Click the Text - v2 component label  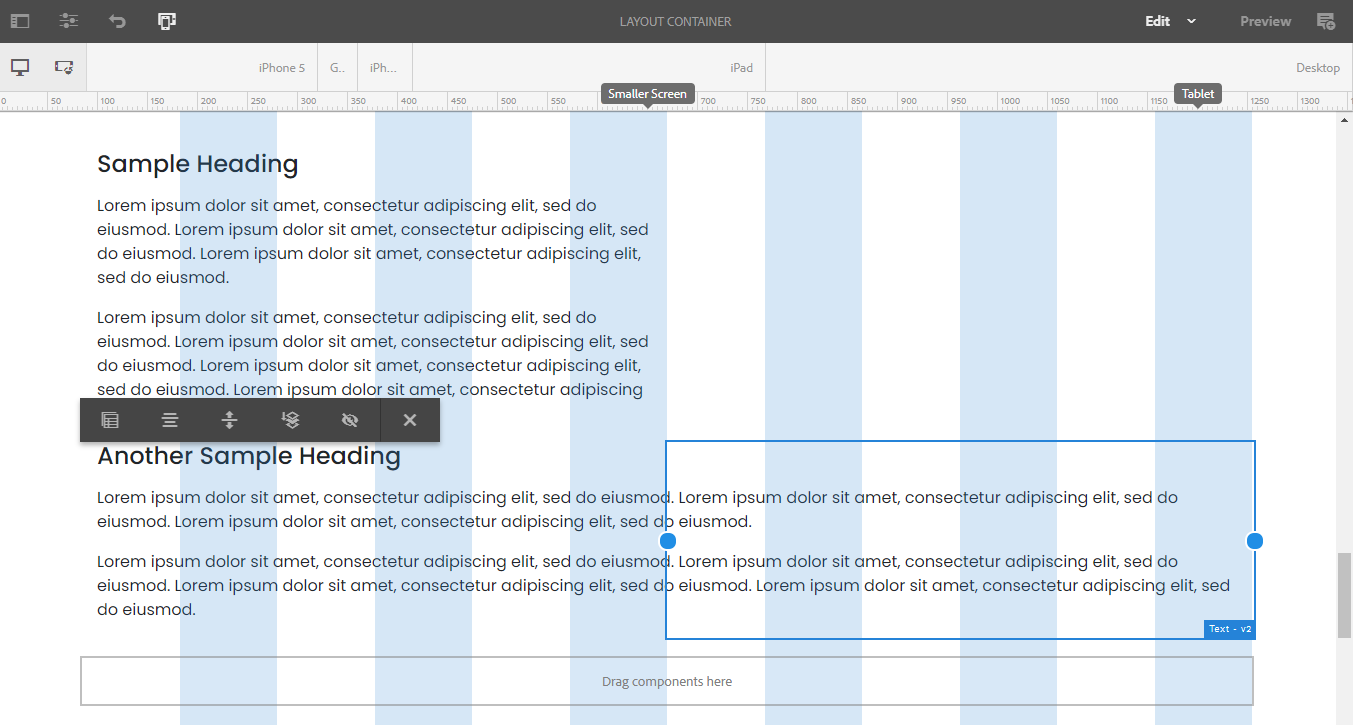(x=1229, y=629)
